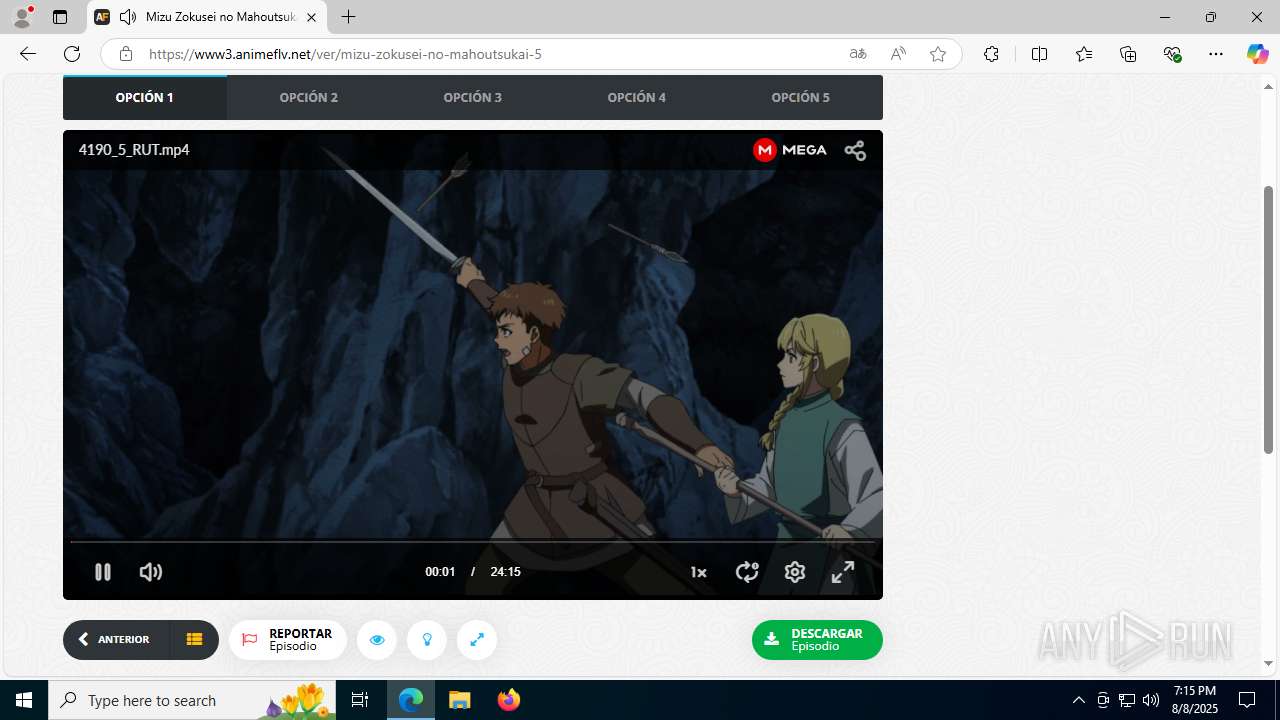
Task: Launch Firefox from taskbar
Action: point(508,700)
